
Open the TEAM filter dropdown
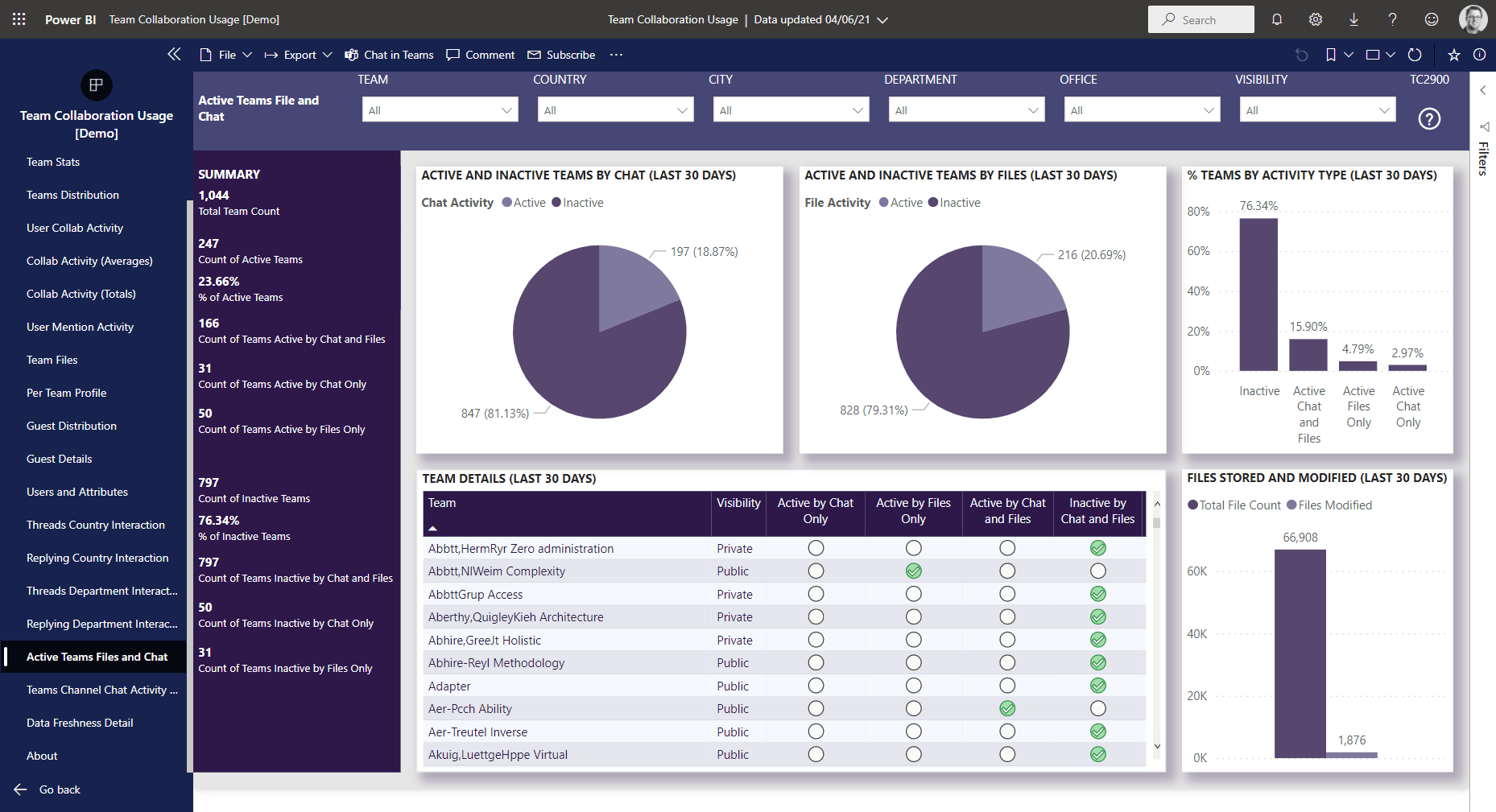440,110
